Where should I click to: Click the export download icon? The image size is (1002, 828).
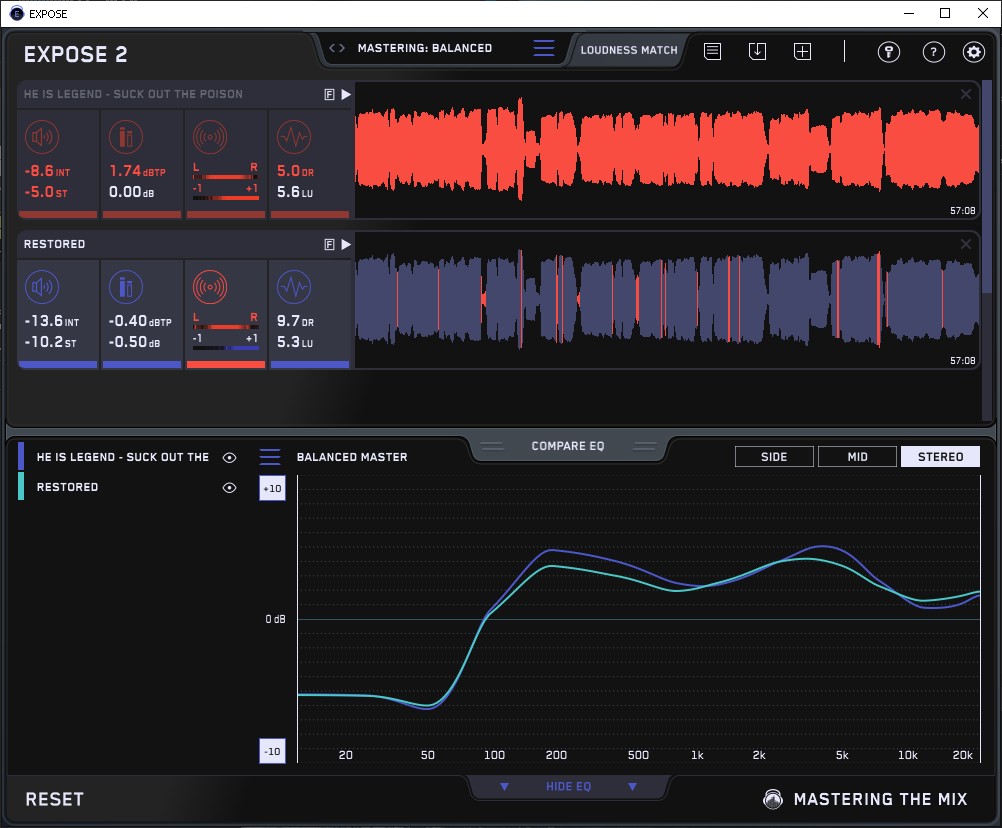coord(757,51)
